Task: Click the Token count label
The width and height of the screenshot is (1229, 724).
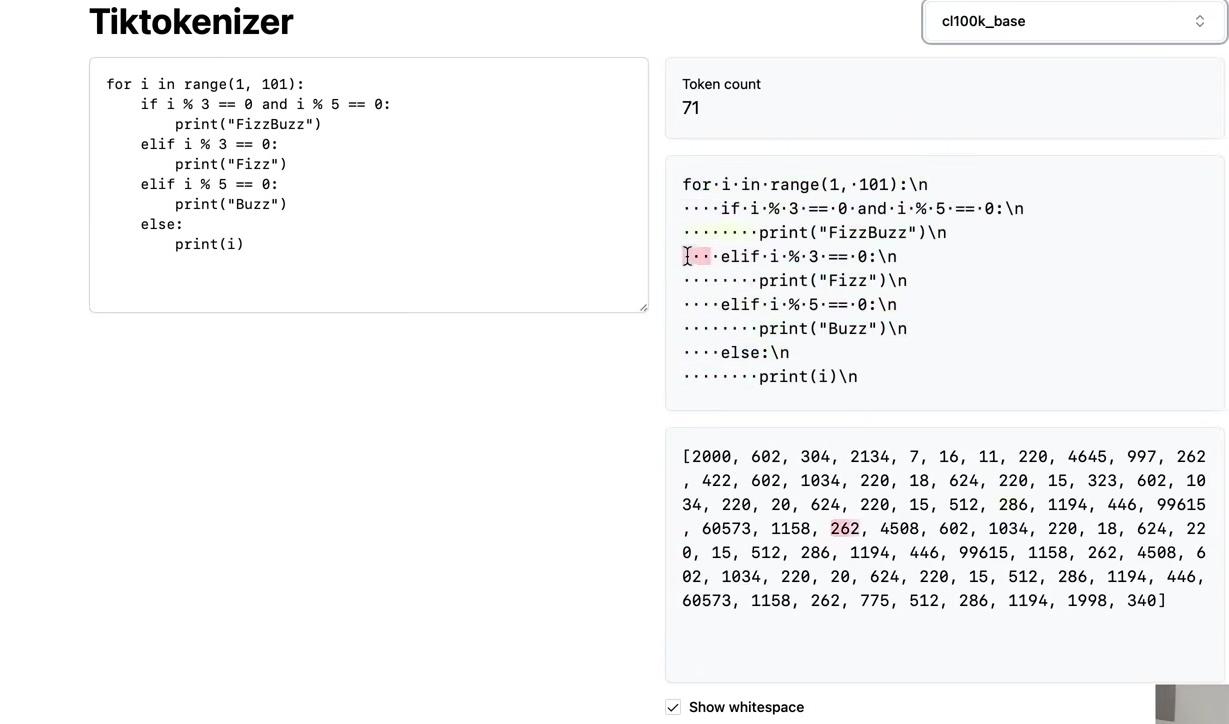Action: [721, 84]
